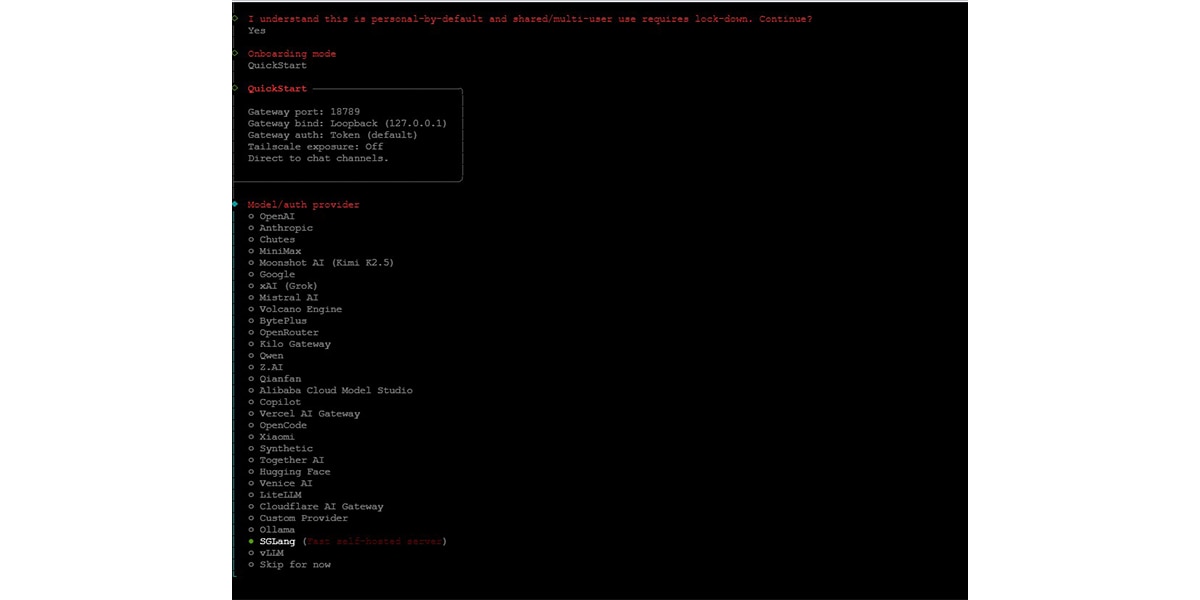Image resolution: width=1200 pixels, height=600 pixels.
Task: Select Qwen as the model provider
Action: click(x=270, y=355)
